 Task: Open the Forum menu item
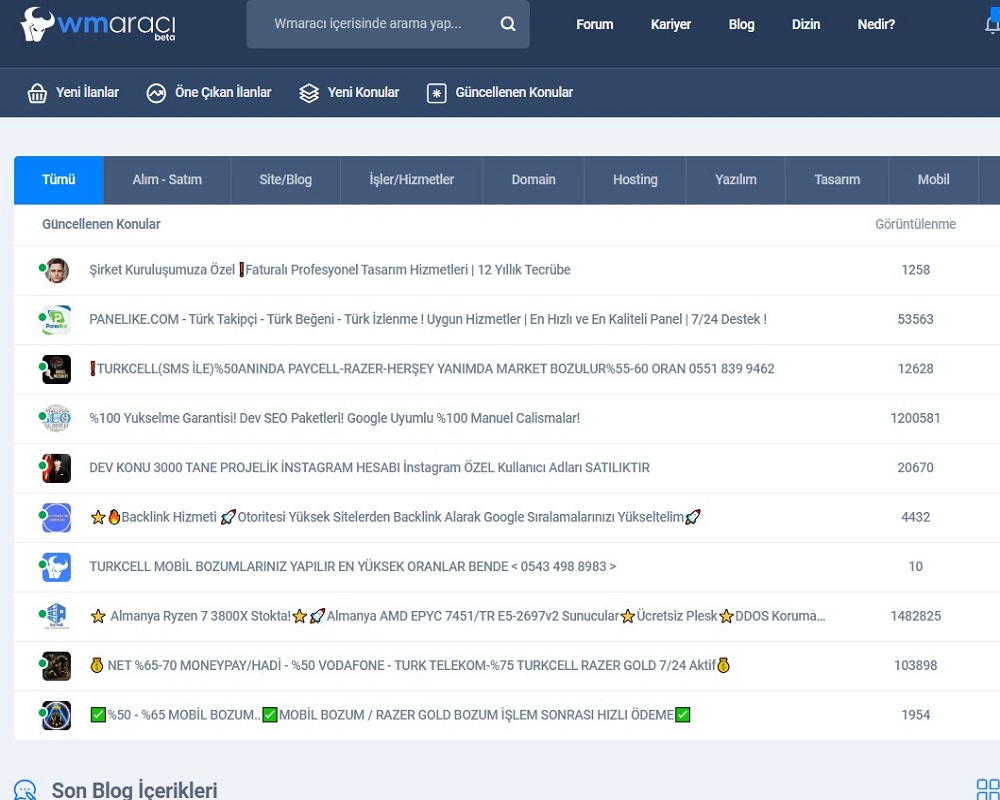[x=594, y=24]
